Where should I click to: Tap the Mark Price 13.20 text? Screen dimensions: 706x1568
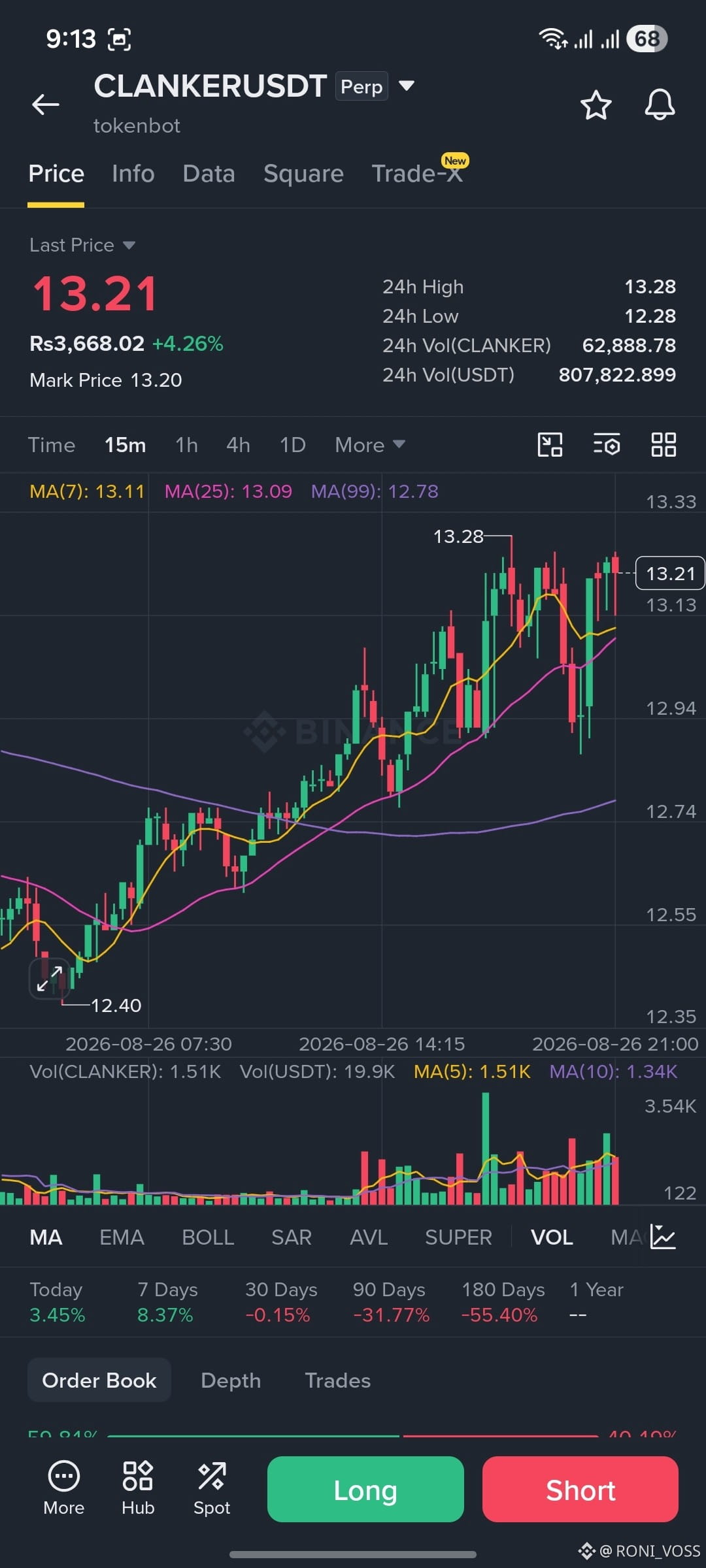106,380
